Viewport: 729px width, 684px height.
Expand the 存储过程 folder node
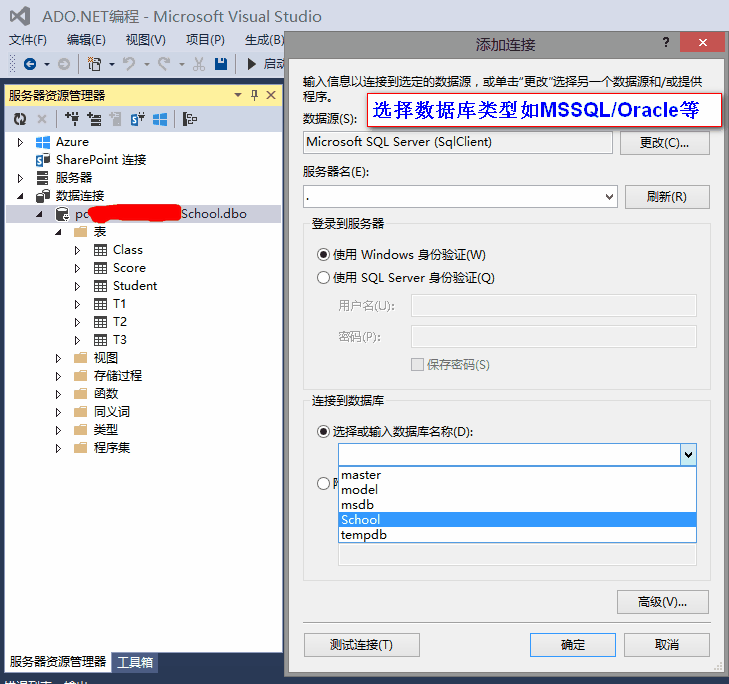point(58,376)
